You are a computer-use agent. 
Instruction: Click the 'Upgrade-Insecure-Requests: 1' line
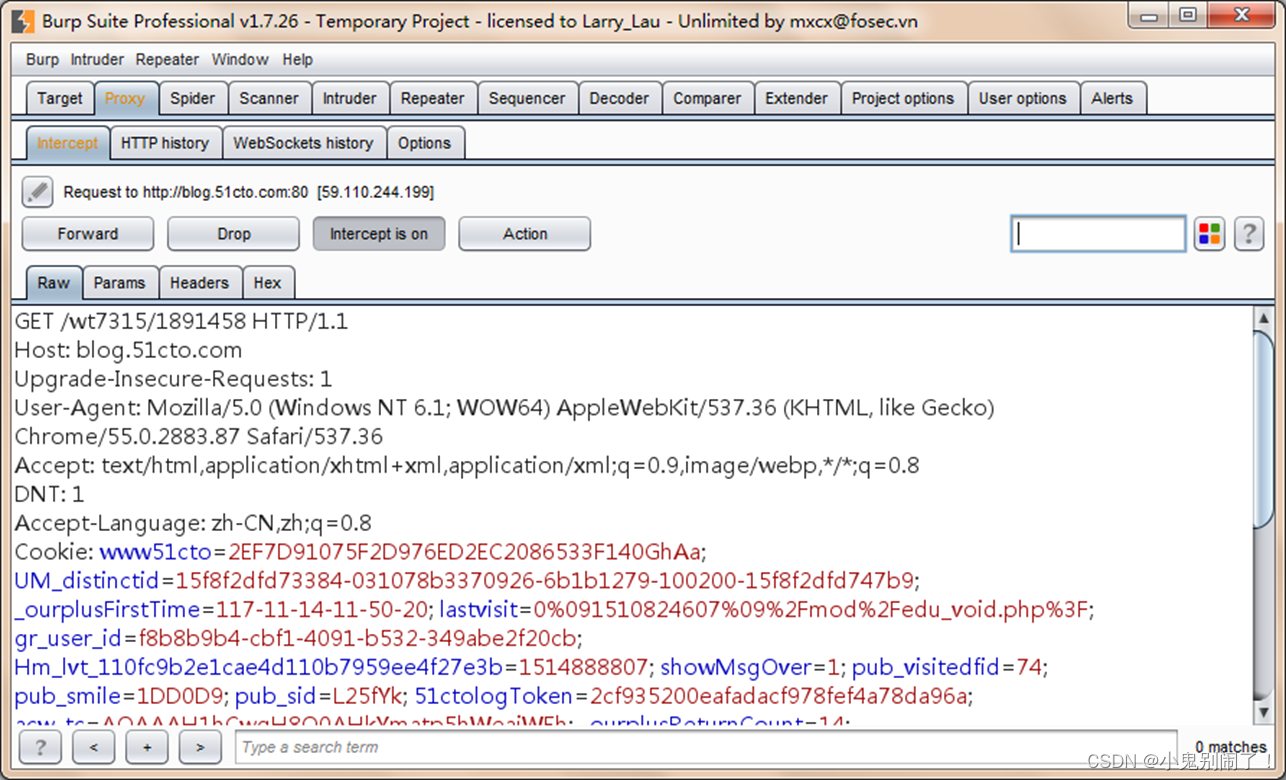[x=173, y=380]
